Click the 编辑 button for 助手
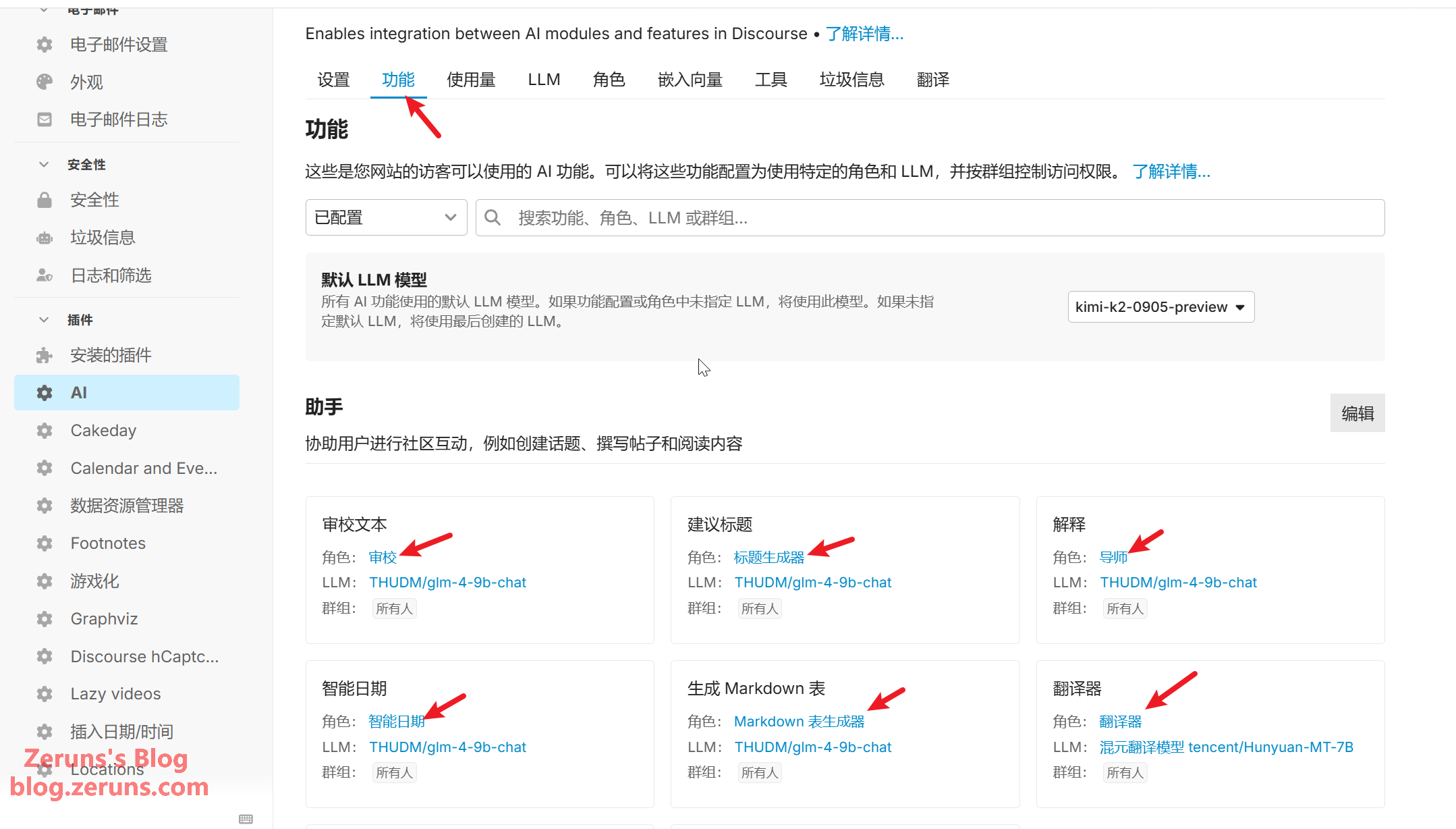The width and height of the screenshot is (1456, 829). 1357,413
